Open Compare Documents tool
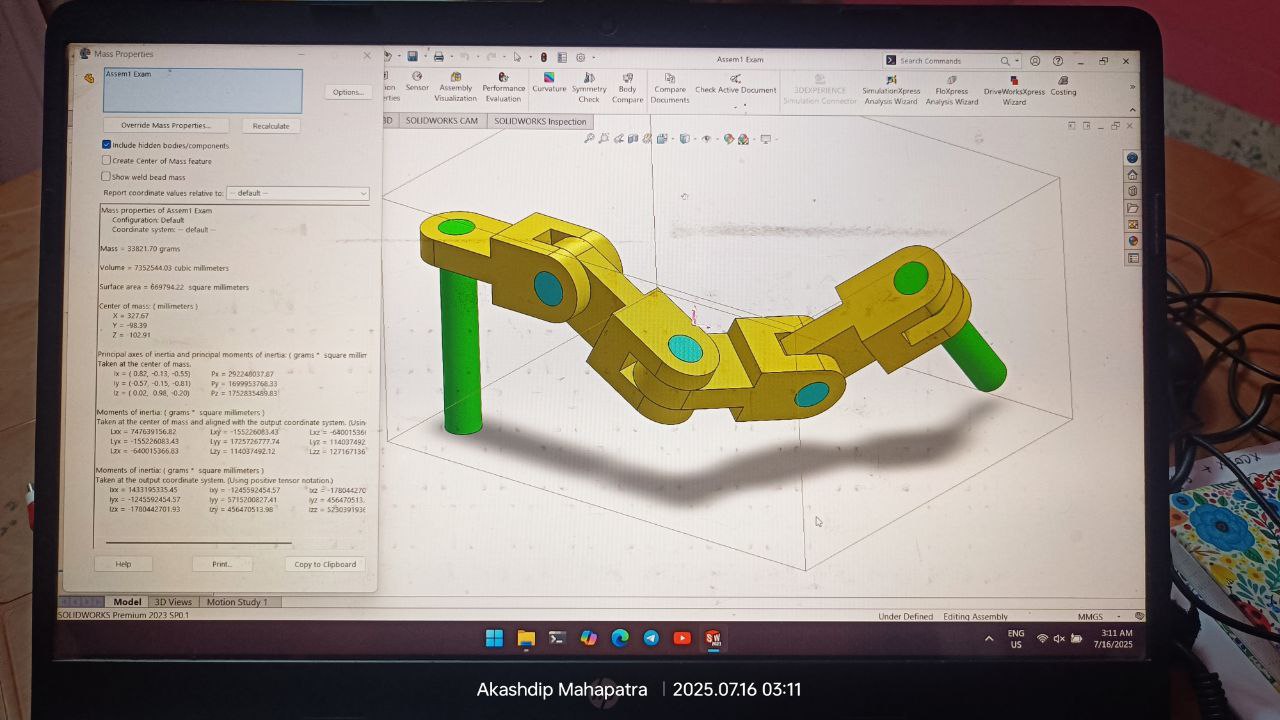1280x720 pixels. click(x=670, y=88)
